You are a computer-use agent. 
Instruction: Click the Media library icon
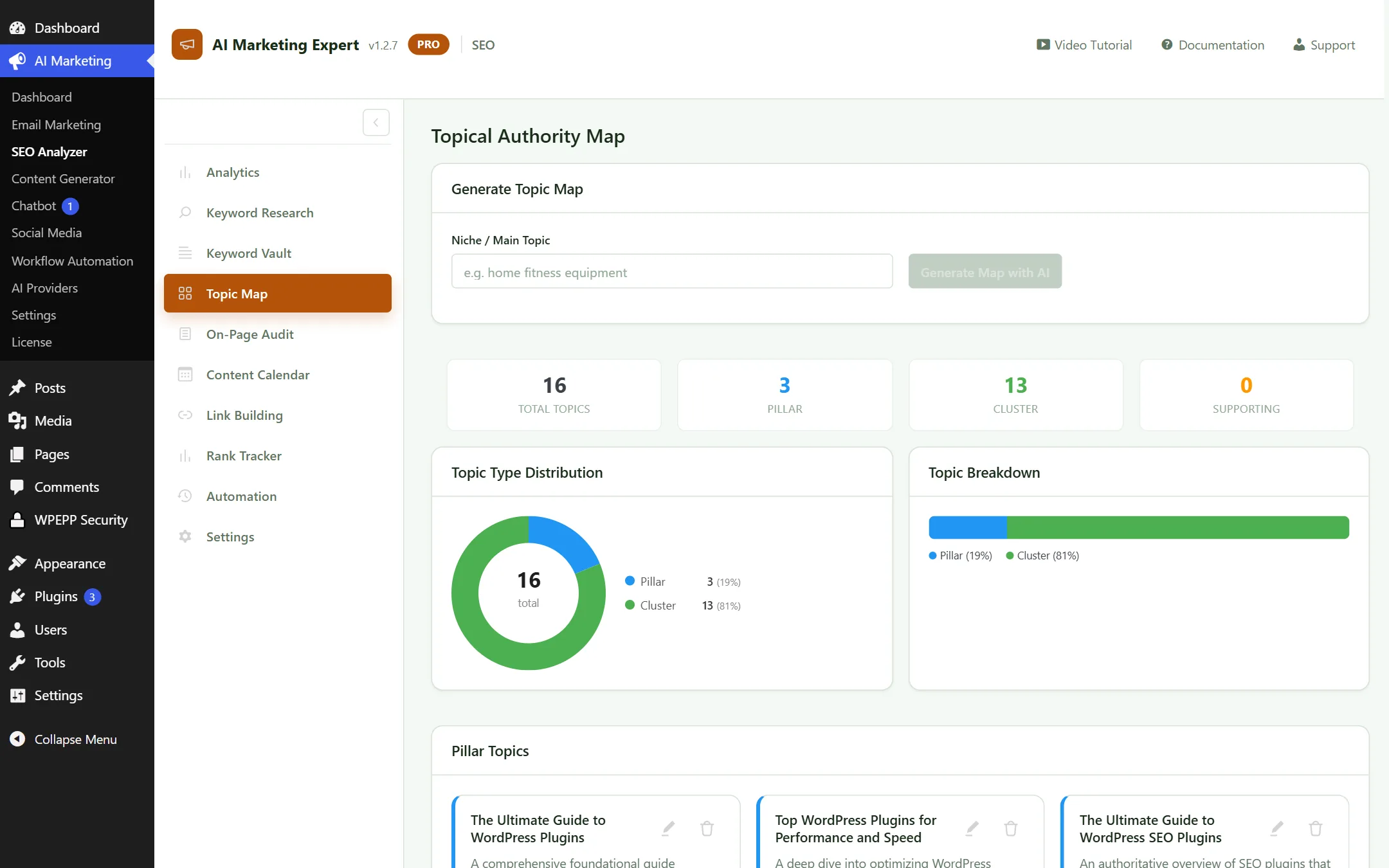pyautogui.click(x=17, y=420)
